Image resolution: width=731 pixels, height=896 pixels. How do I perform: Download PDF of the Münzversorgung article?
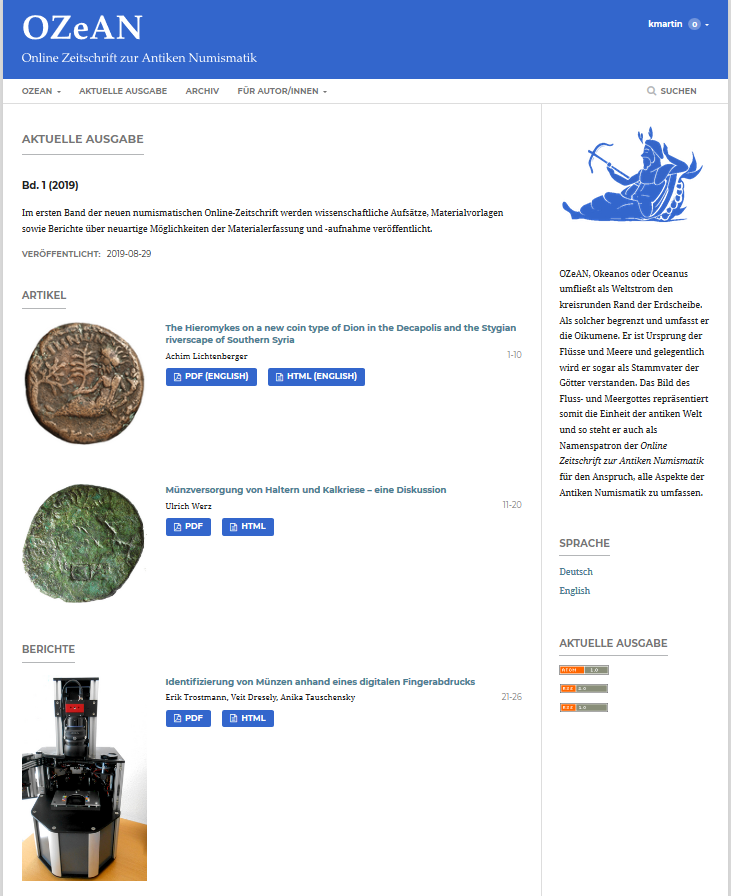[x=188, y=527]
